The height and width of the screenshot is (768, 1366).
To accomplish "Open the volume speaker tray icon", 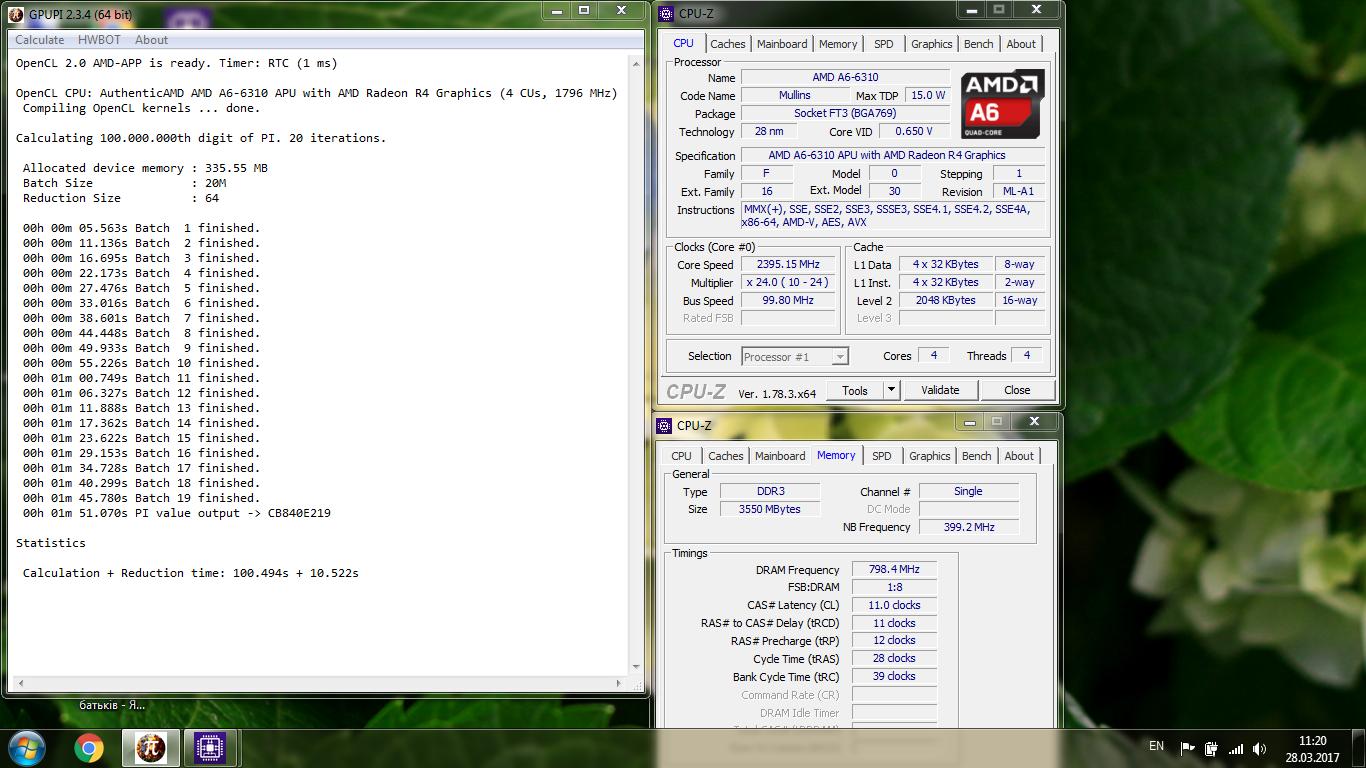I will coord(1260,748).
